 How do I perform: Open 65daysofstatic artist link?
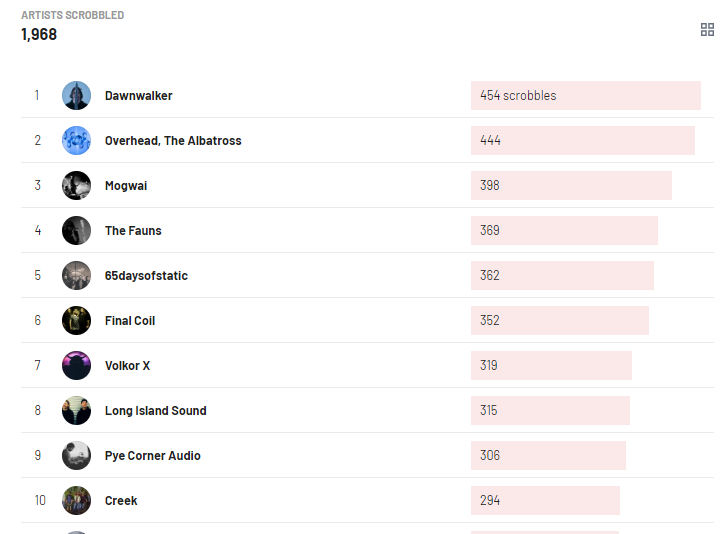(146, 276)
